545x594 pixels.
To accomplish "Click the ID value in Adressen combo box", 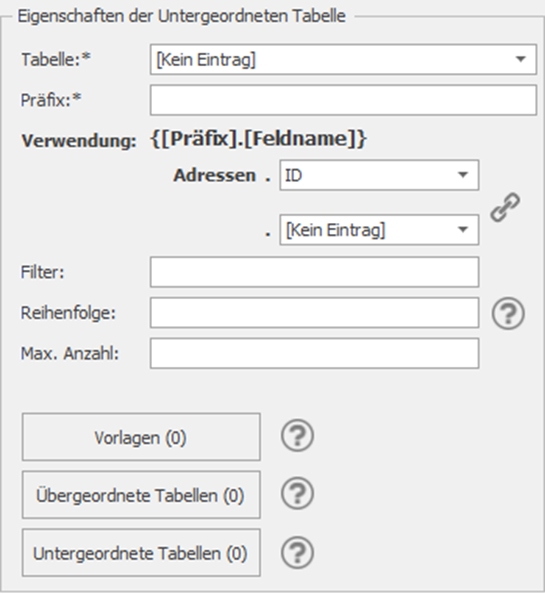I will coord(294,175).
